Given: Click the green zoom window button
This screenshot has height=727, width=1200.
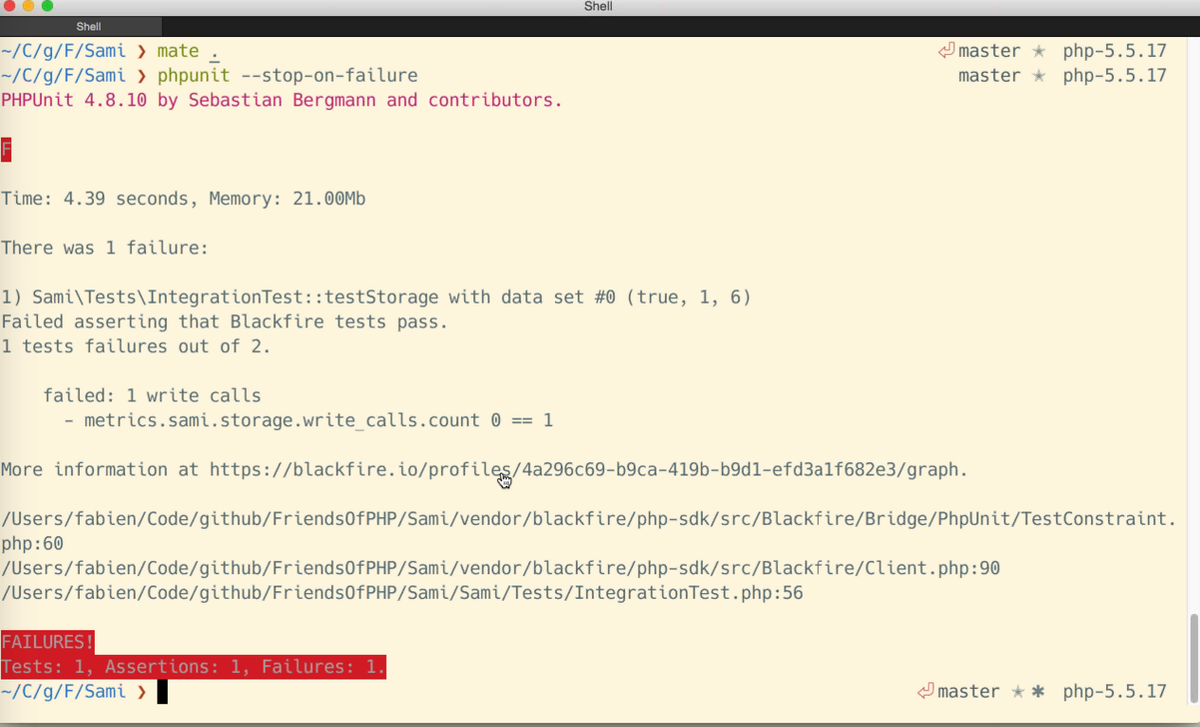Looking at the screenshot, I should [x=47, y=7].
